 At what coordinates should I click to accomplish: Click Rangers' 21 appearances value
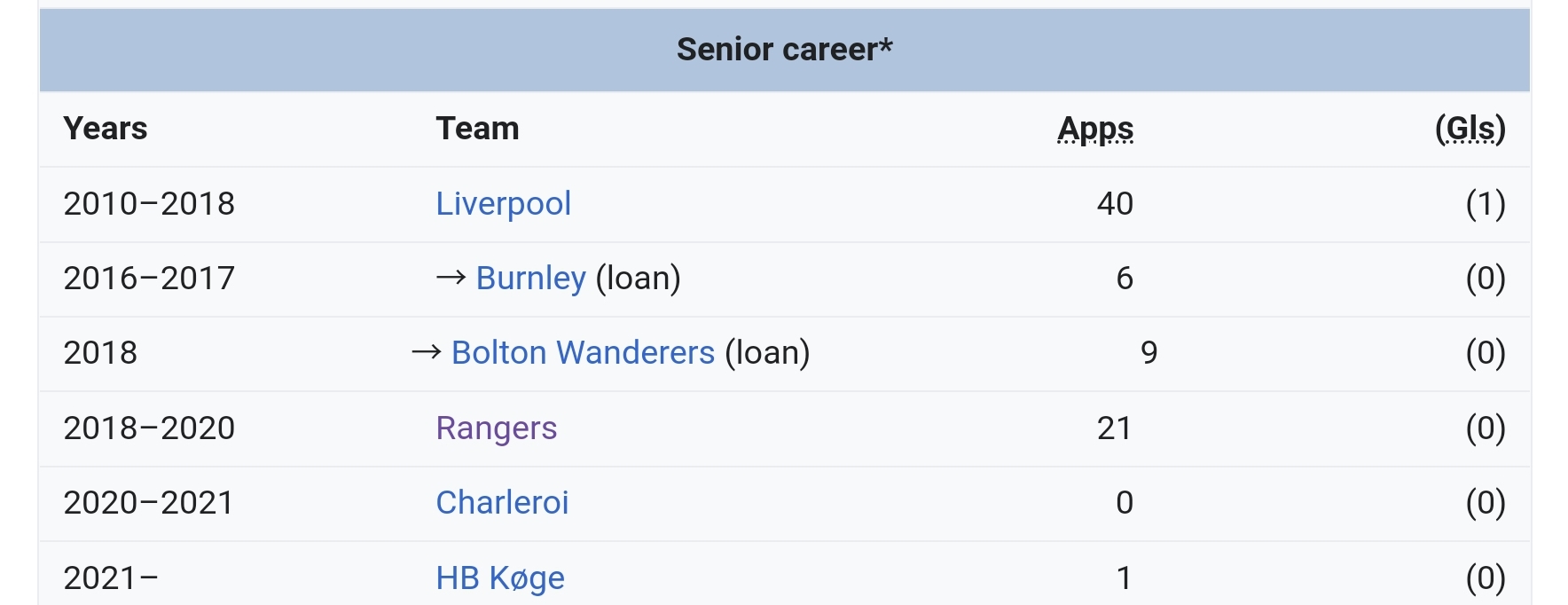tap(1114, 428)
